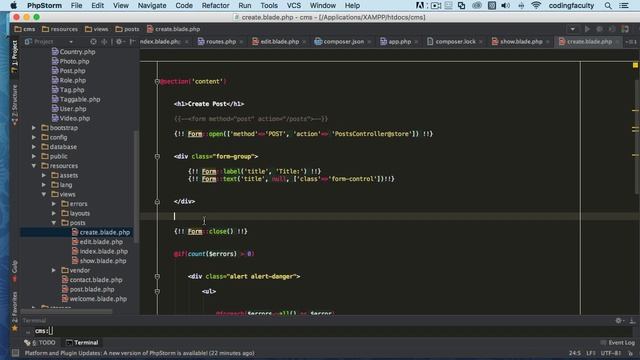Click the collapse all icon in Project panel

pyautogui.click(x=104, y=42)
